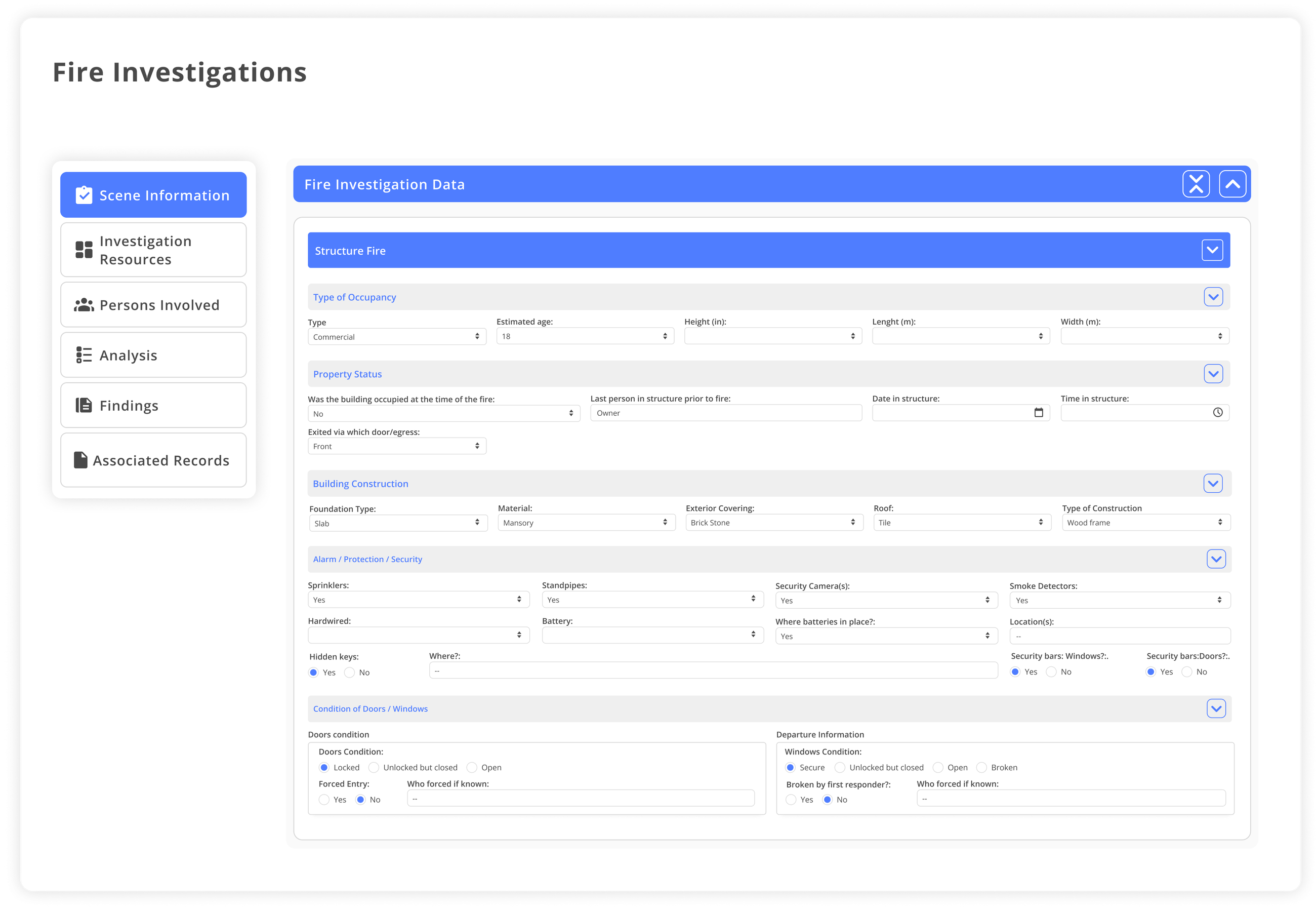Click the Alarm / Protection / Security heading

click(367, 559)
